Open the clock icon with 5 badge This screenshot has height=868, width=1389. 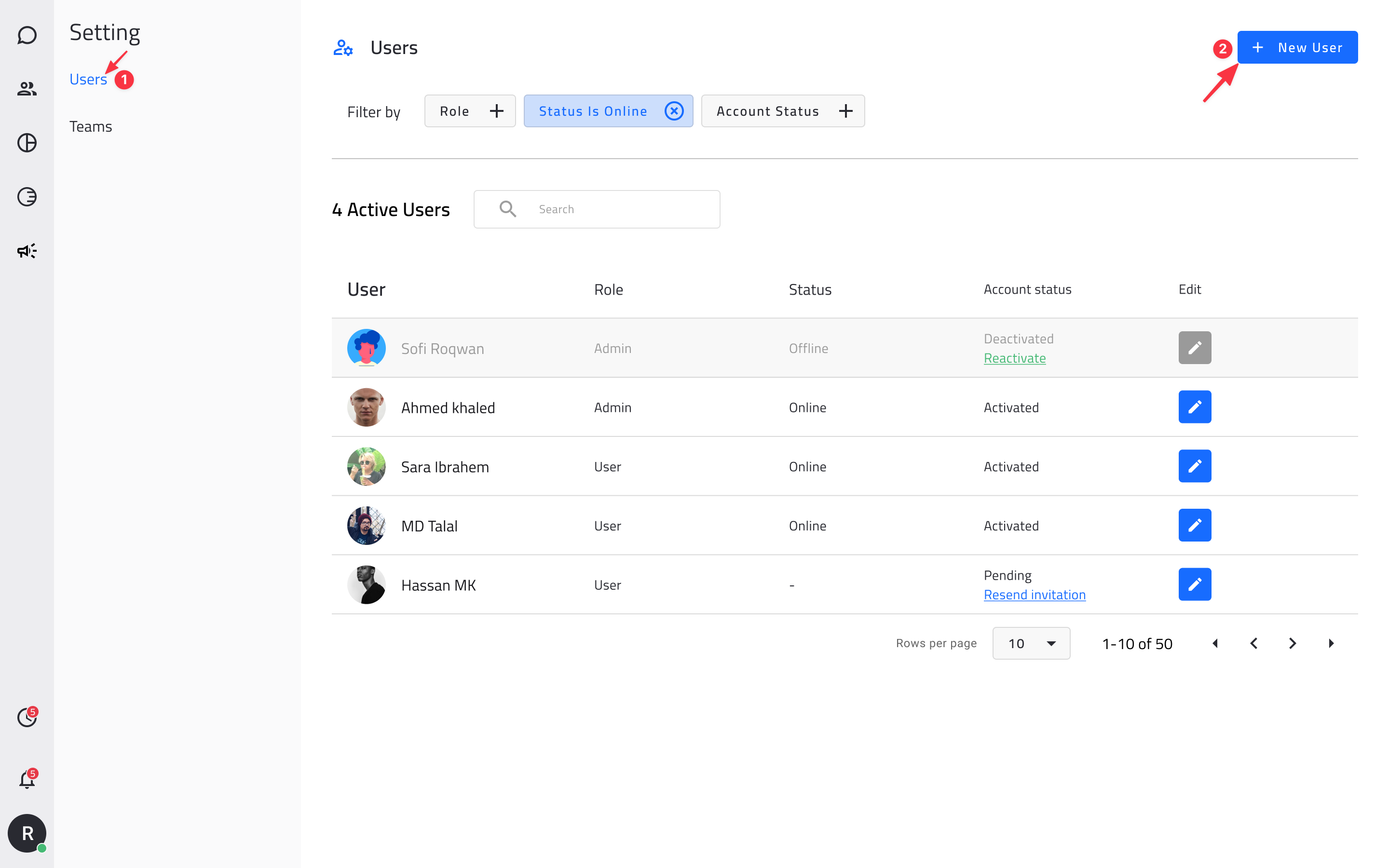click(27, 717)
